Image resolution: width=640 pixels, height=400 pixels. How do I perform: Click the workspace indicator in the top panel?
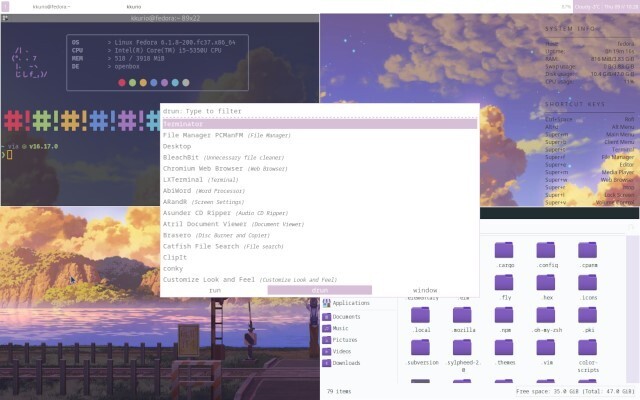click(6, 7)
